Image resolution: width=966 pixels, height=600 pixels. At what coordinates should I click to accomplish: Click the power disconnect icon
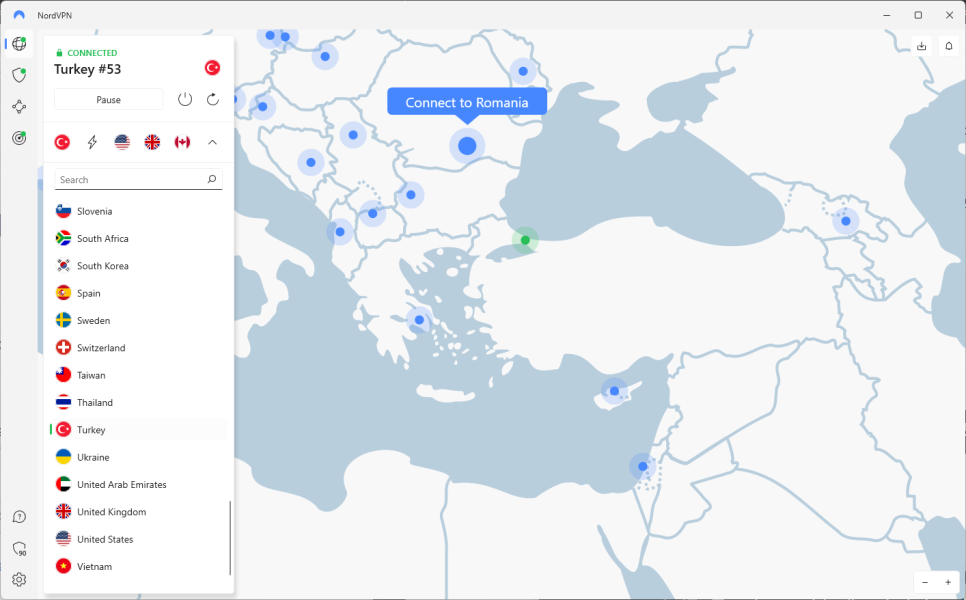(x=185, y=99)
